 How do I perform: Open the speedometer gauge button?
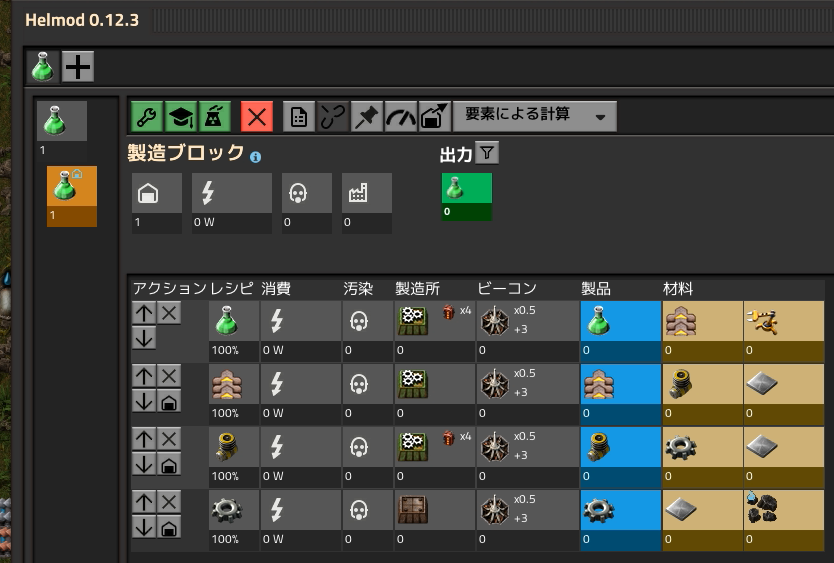[x=401, y=116]
